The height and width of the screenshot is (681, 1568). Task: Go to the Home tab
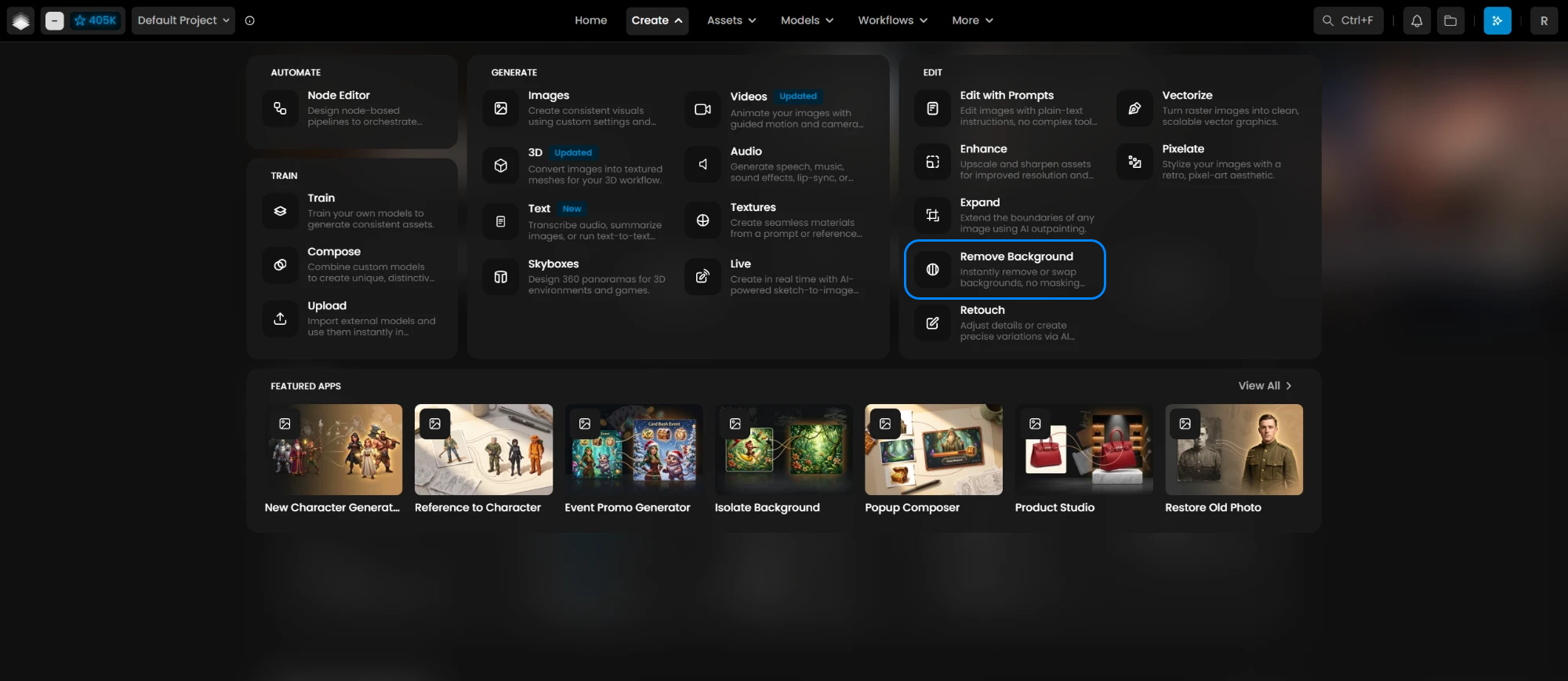591,20
